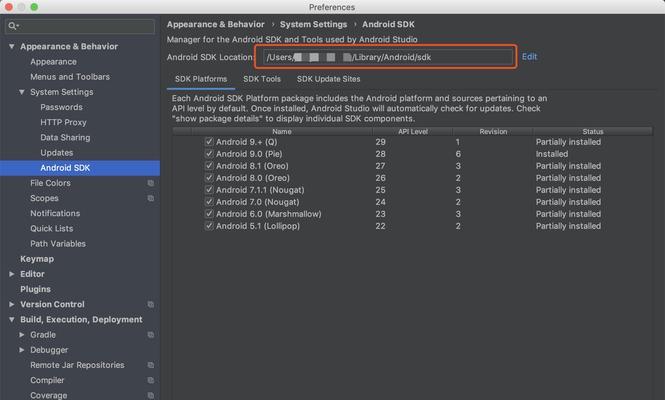Expand the Version Control section
The width and height of the screenshot is (665, 400).
point(12,304)
